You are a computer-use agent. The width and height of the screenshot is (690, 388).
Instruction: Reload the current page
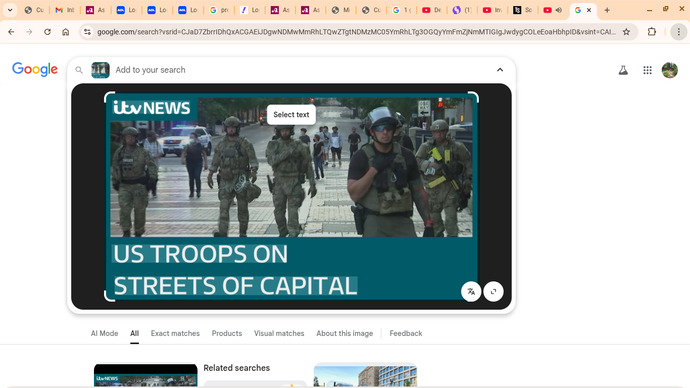point(47,32)
